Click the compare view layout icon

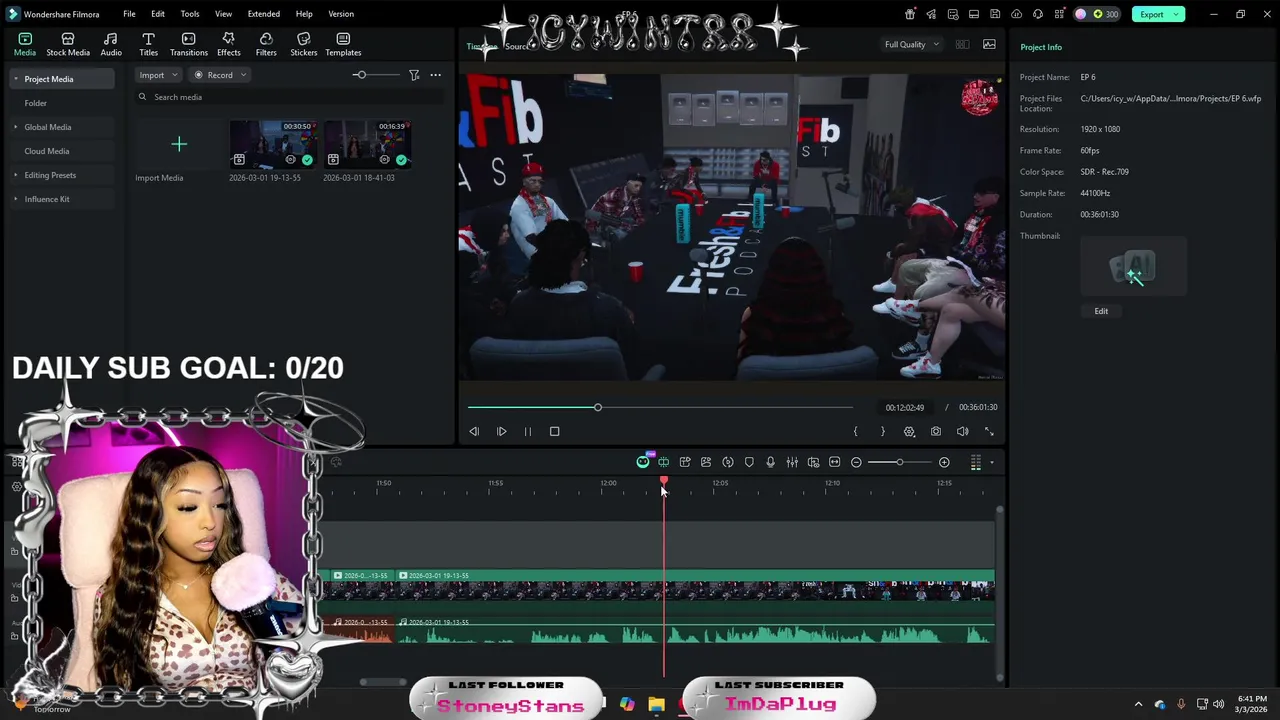click(962, 44)
